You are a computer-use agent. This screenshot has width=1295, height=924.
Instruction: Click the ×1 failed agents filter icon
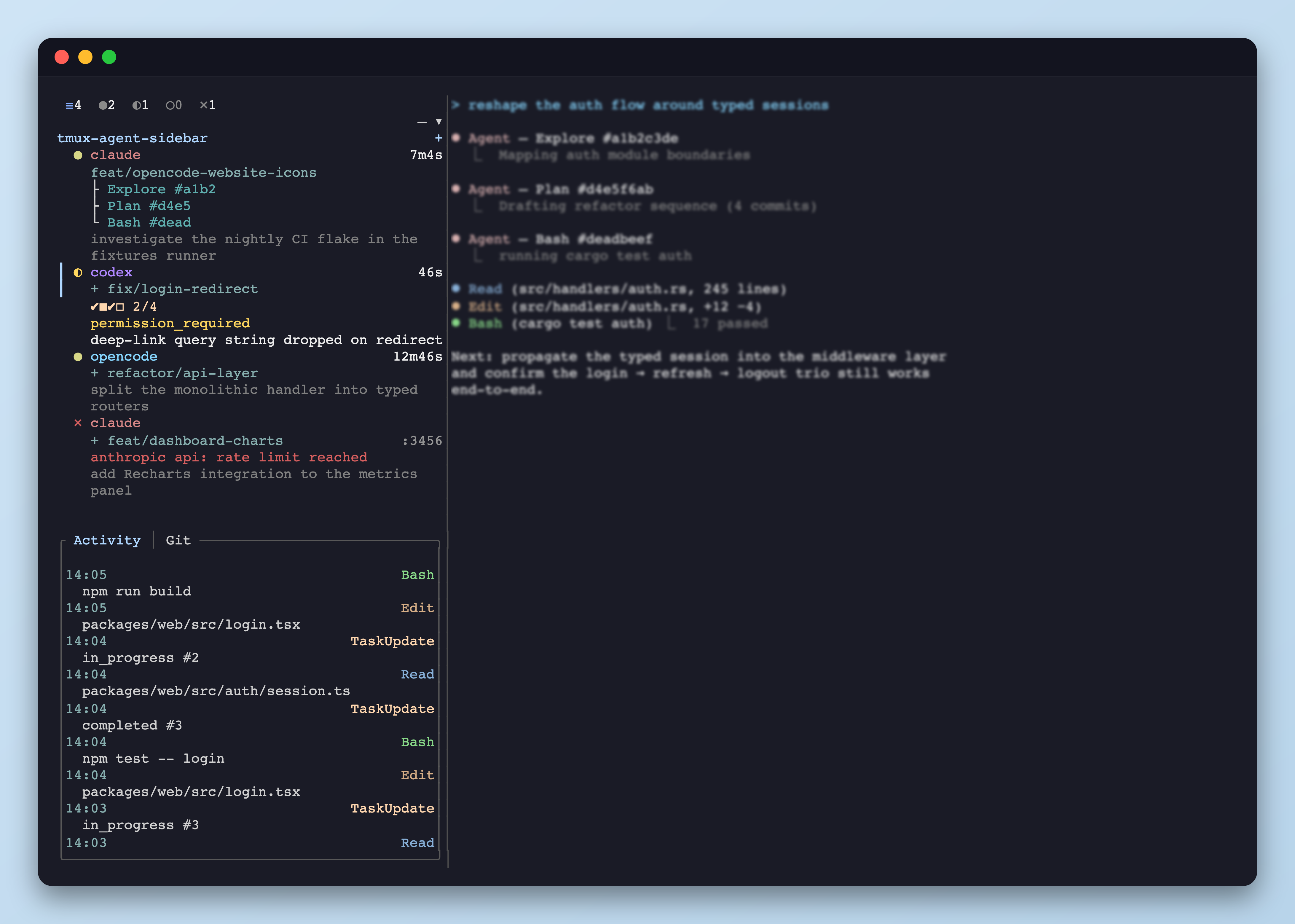pos(208,105)
